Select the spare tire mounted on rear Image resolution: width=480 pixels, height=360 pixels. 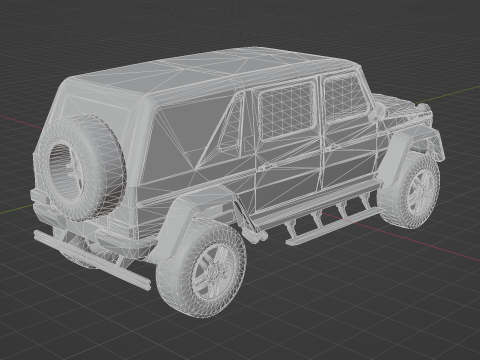(83, 168)
